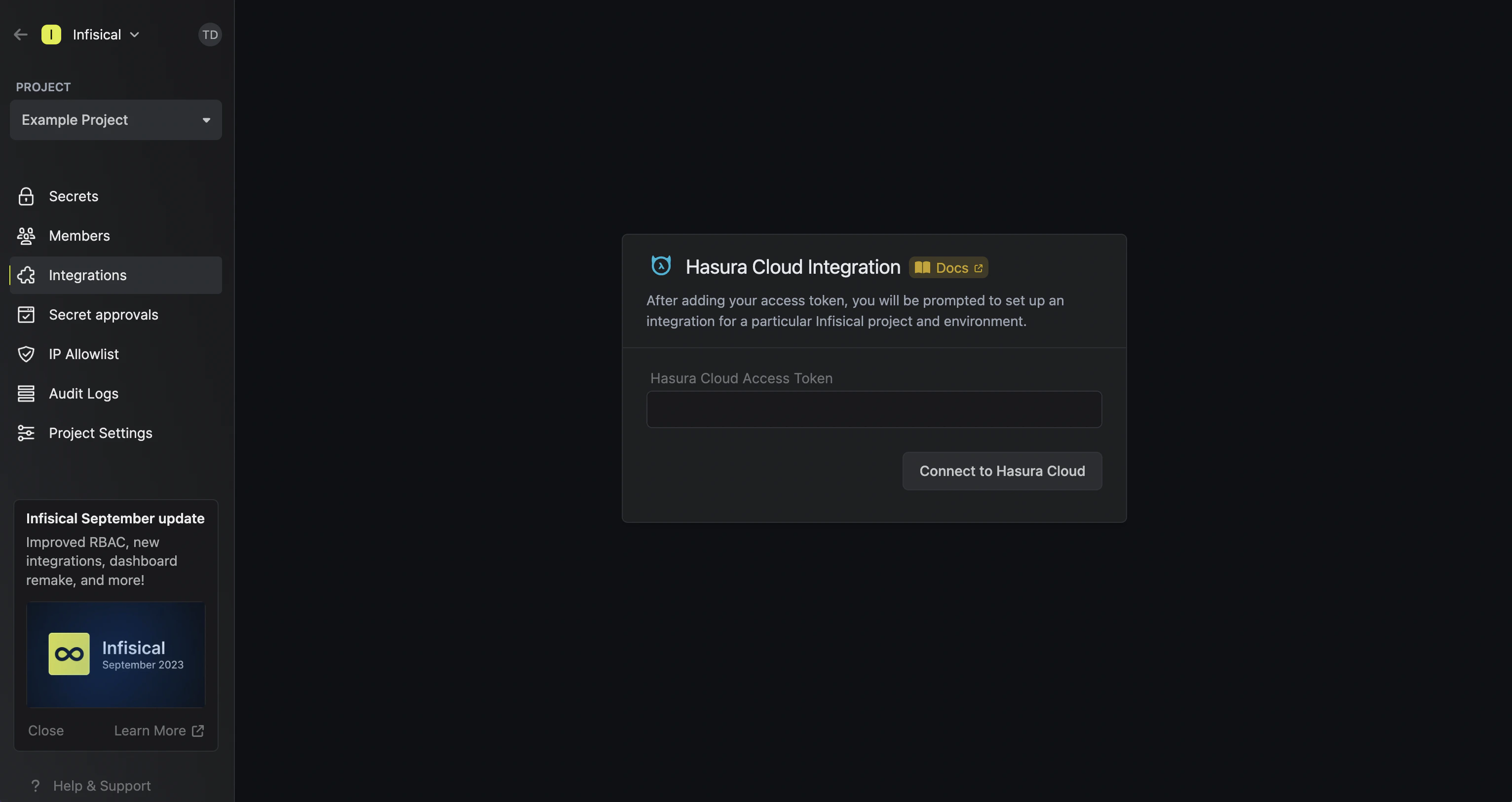Click the Help & Support question mark icon

(x=35, y=786)
